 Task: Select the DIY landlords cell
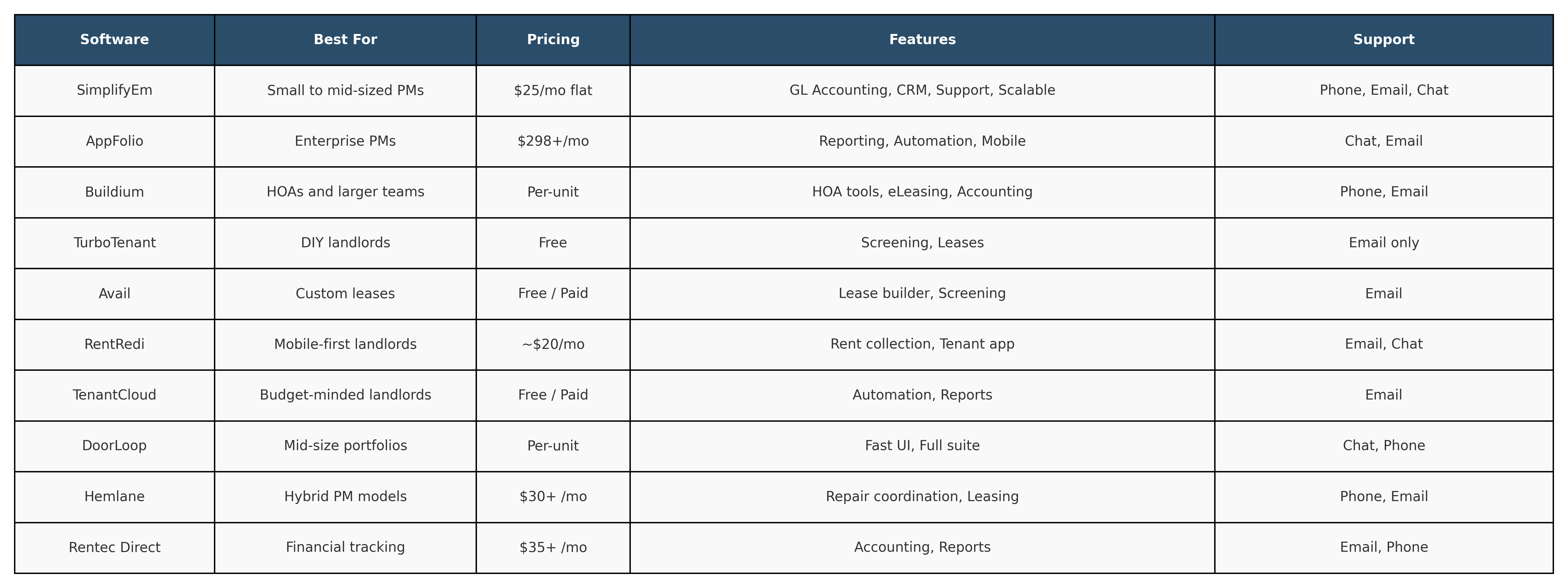pos(345,243)
